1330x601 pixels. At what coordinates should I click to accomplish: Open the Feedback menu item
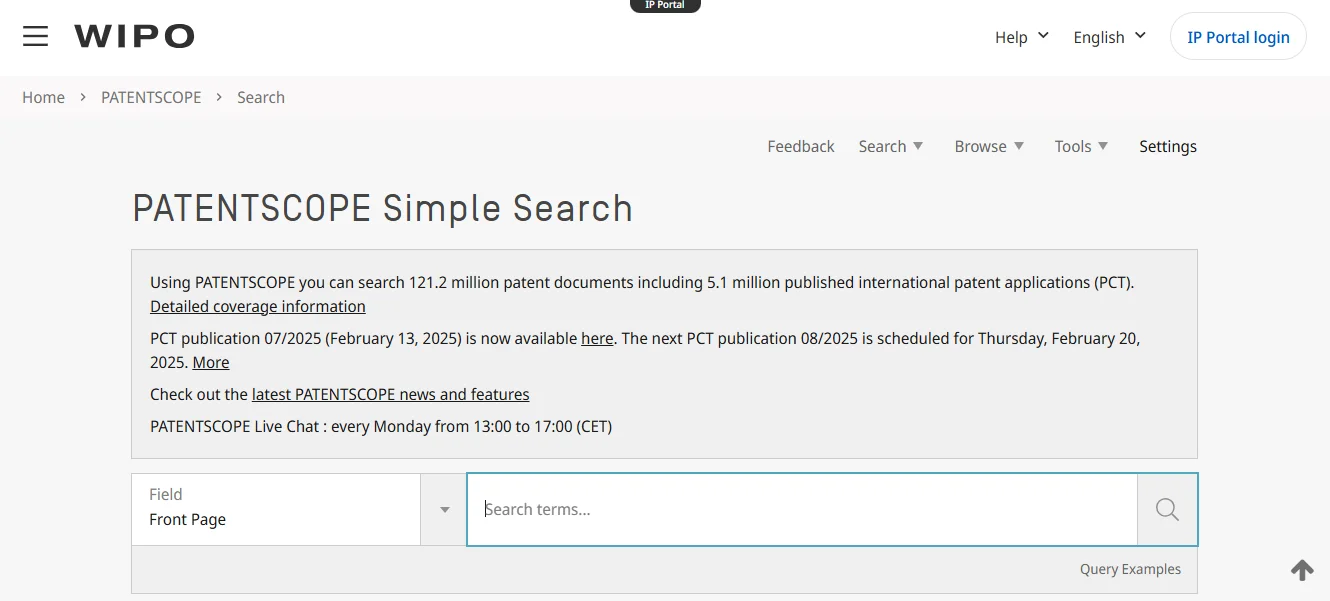tap(801, 146)
